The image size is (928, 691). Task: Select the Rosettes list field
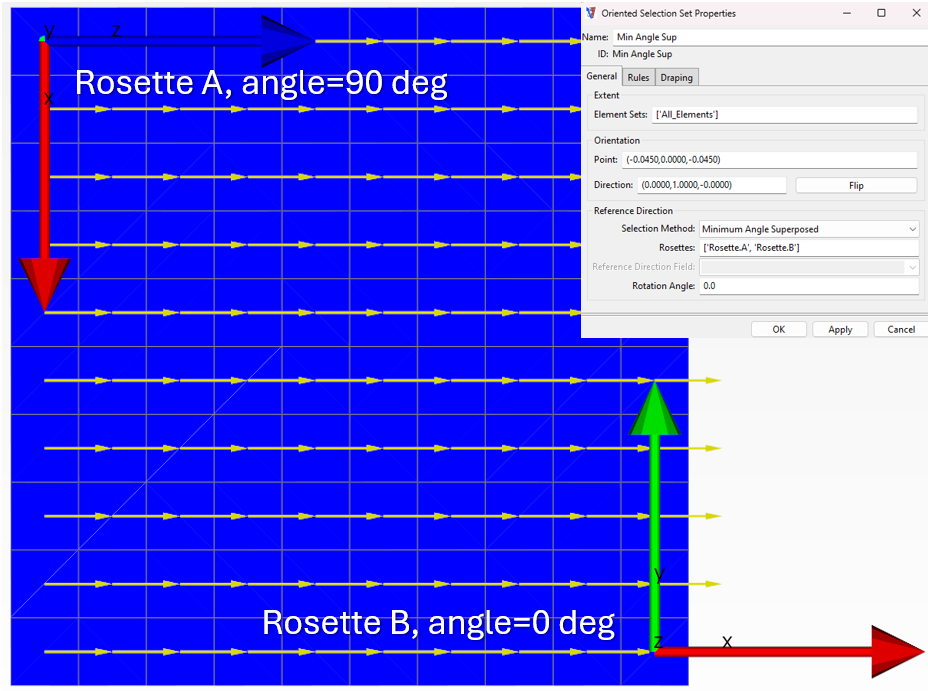click(810, 247)
